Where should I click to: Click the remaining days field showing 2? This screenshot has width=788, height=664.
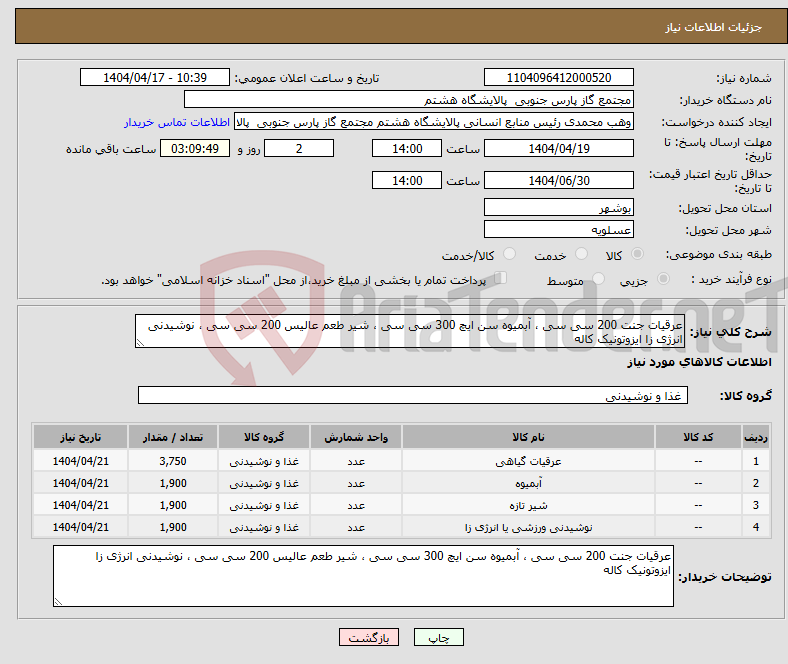[299, 148]
